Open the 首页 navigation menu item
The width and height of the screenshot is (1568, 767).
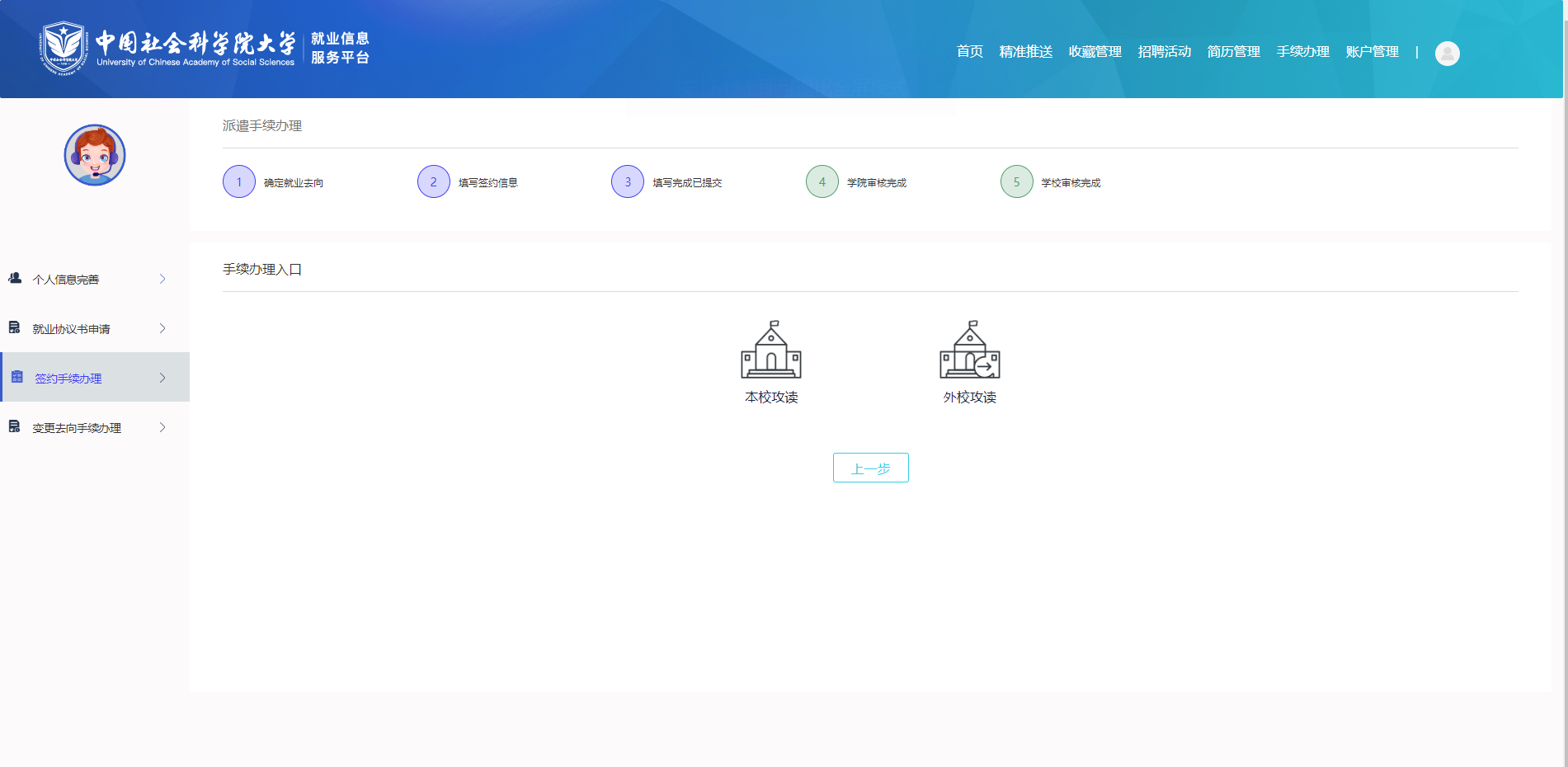pos(969,52)
